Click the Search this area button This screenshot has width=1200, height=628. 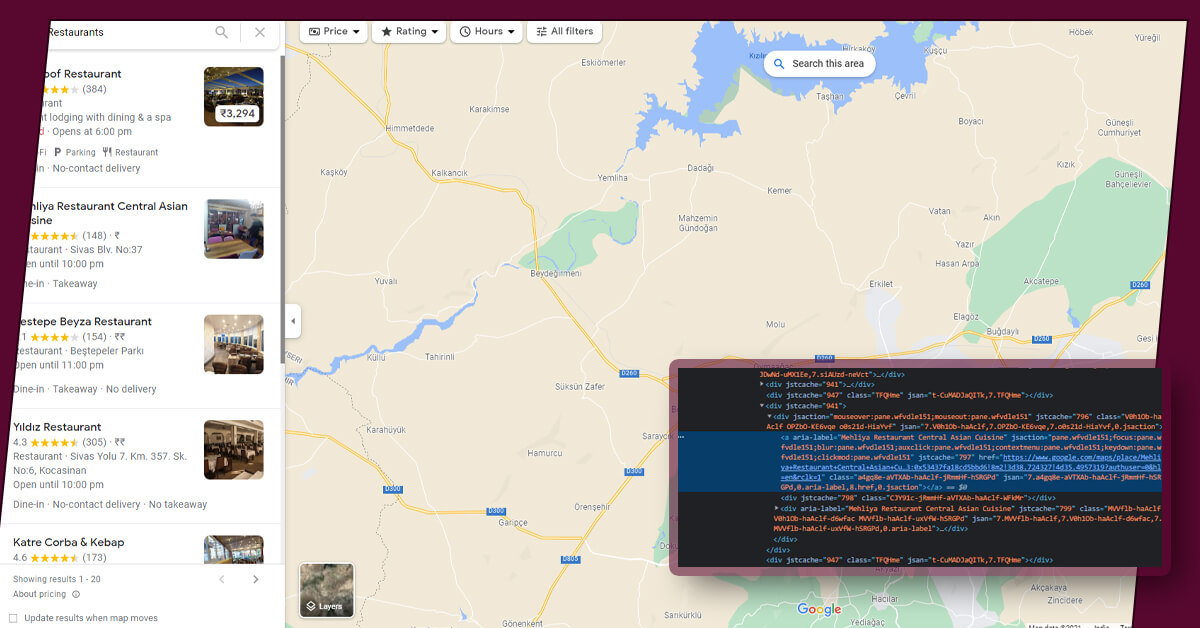(820, 64)
